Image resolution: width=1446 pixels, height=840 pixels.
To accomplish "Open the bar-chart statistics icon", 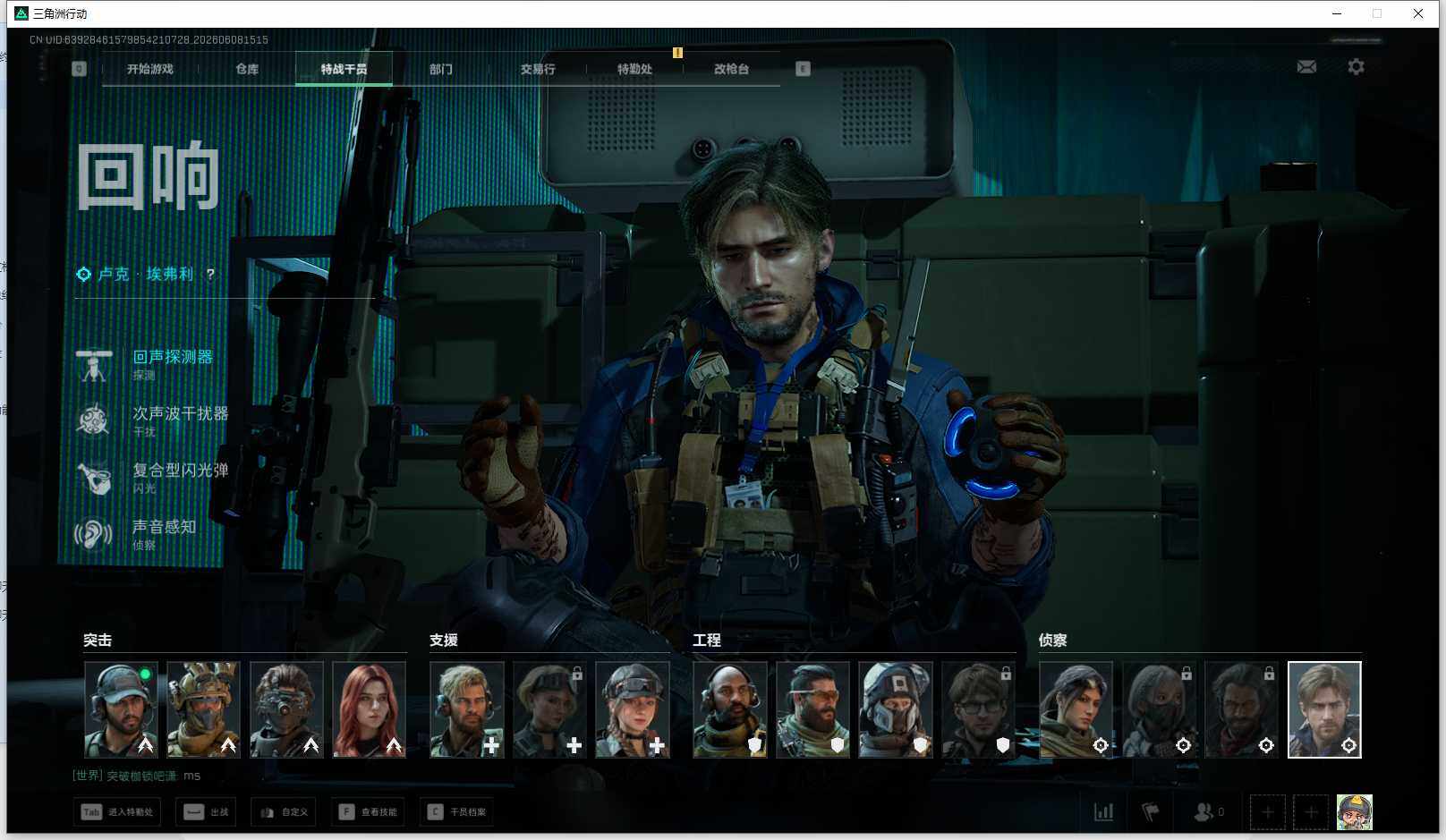I will pos(1104,812).
